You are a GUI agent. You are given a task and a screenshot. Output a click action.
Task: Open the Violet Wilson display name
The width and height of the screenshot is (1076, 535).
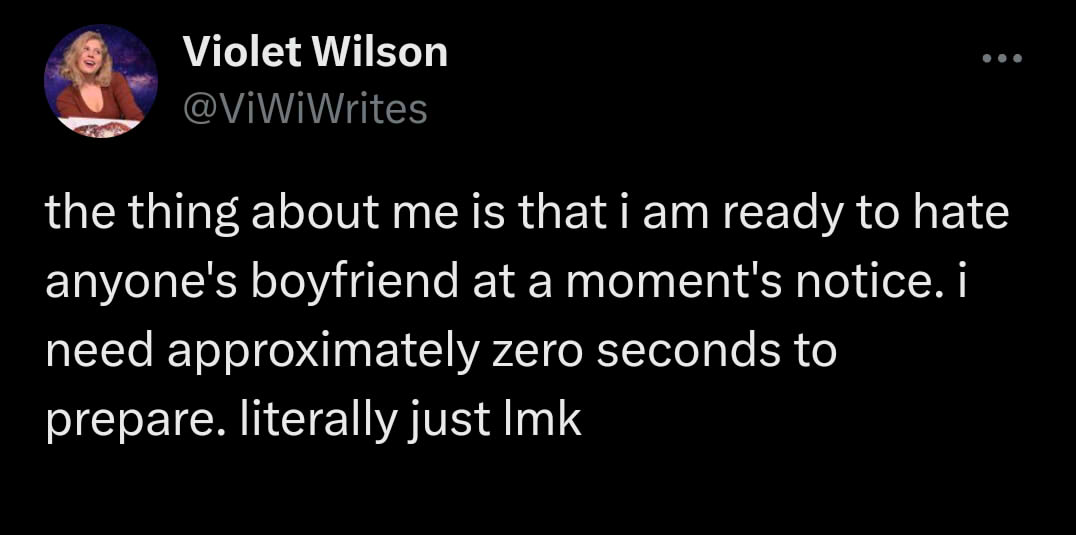315,52
